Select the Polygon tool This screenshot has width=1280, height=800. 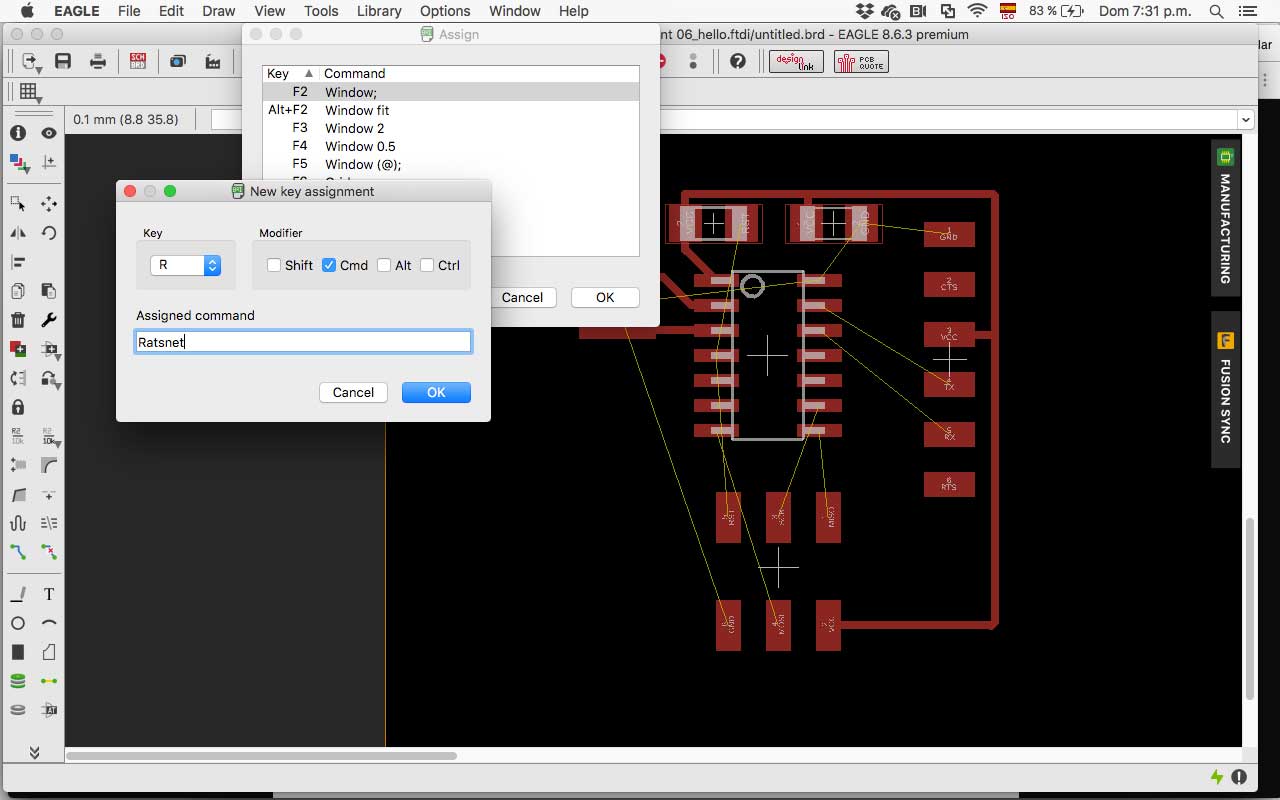(49, 652)
